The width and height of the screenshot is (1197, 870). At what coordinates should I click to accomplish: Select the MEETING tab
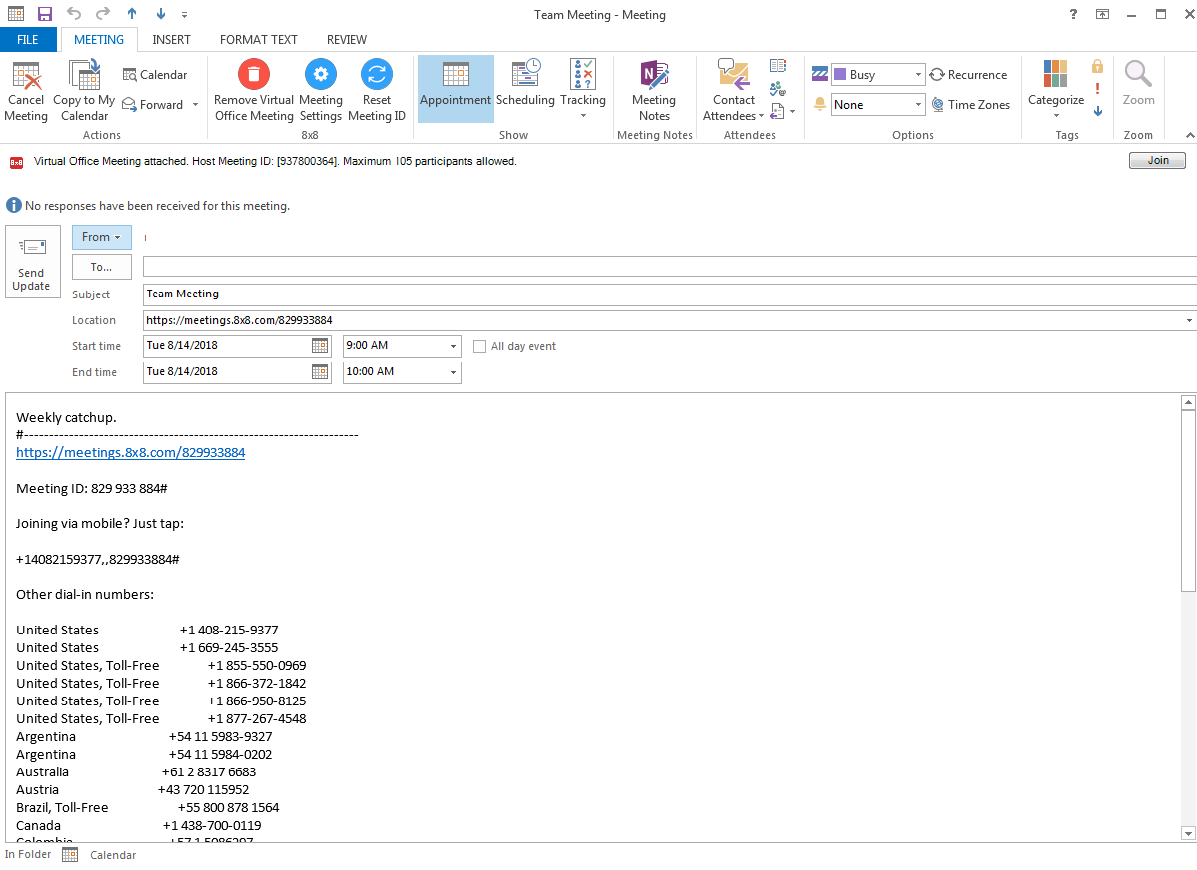(x=99, y=40)
